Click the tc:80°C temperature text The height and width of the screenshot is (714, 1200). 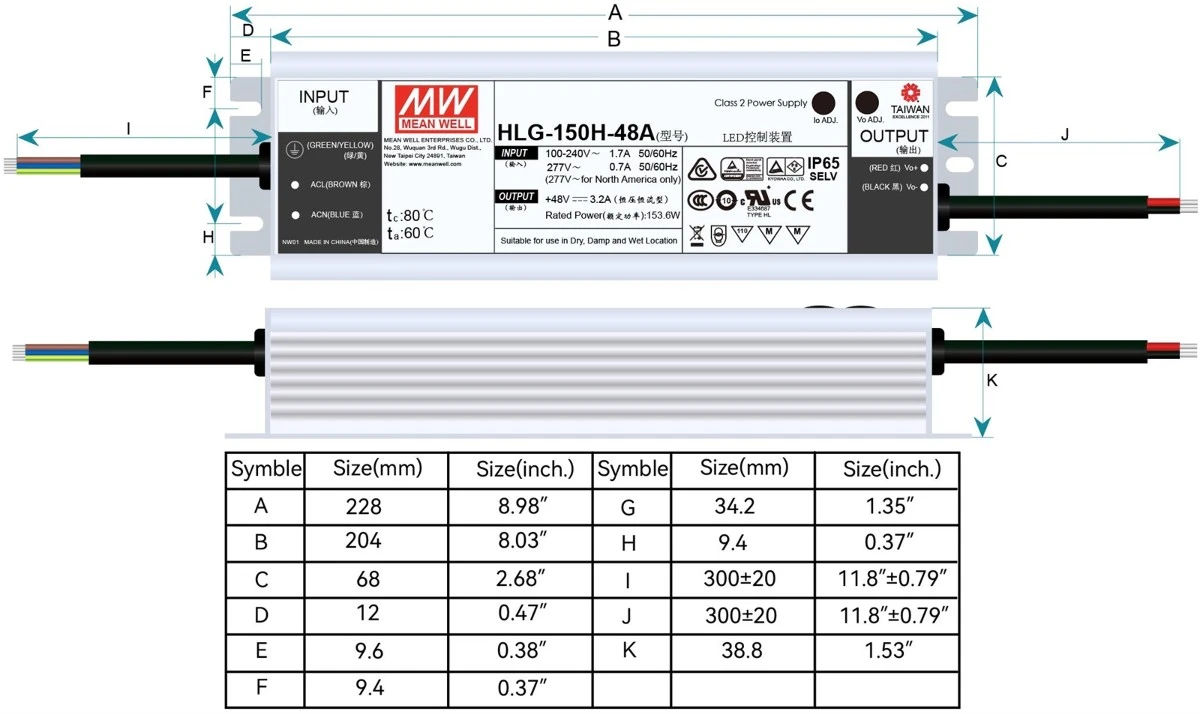coord(410,216)
